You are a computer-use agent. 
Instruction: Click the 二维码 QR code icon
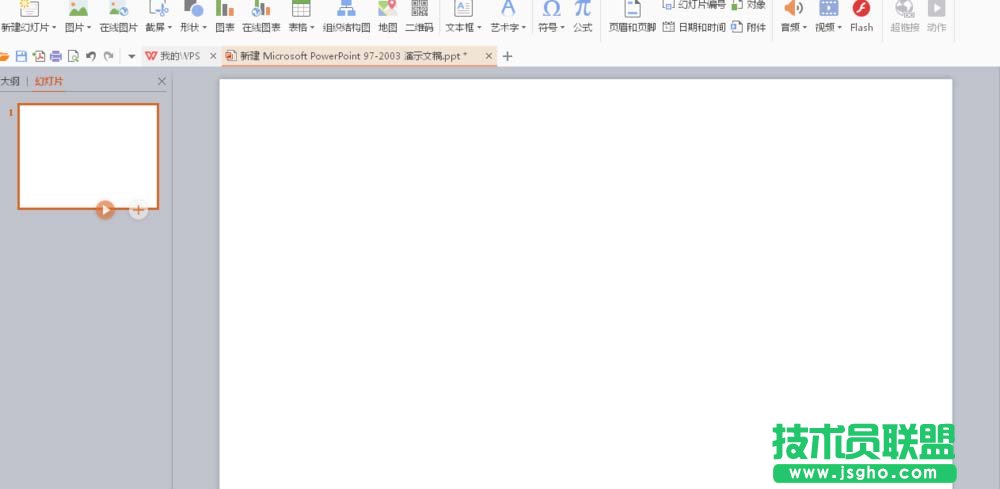coord(419,16)
